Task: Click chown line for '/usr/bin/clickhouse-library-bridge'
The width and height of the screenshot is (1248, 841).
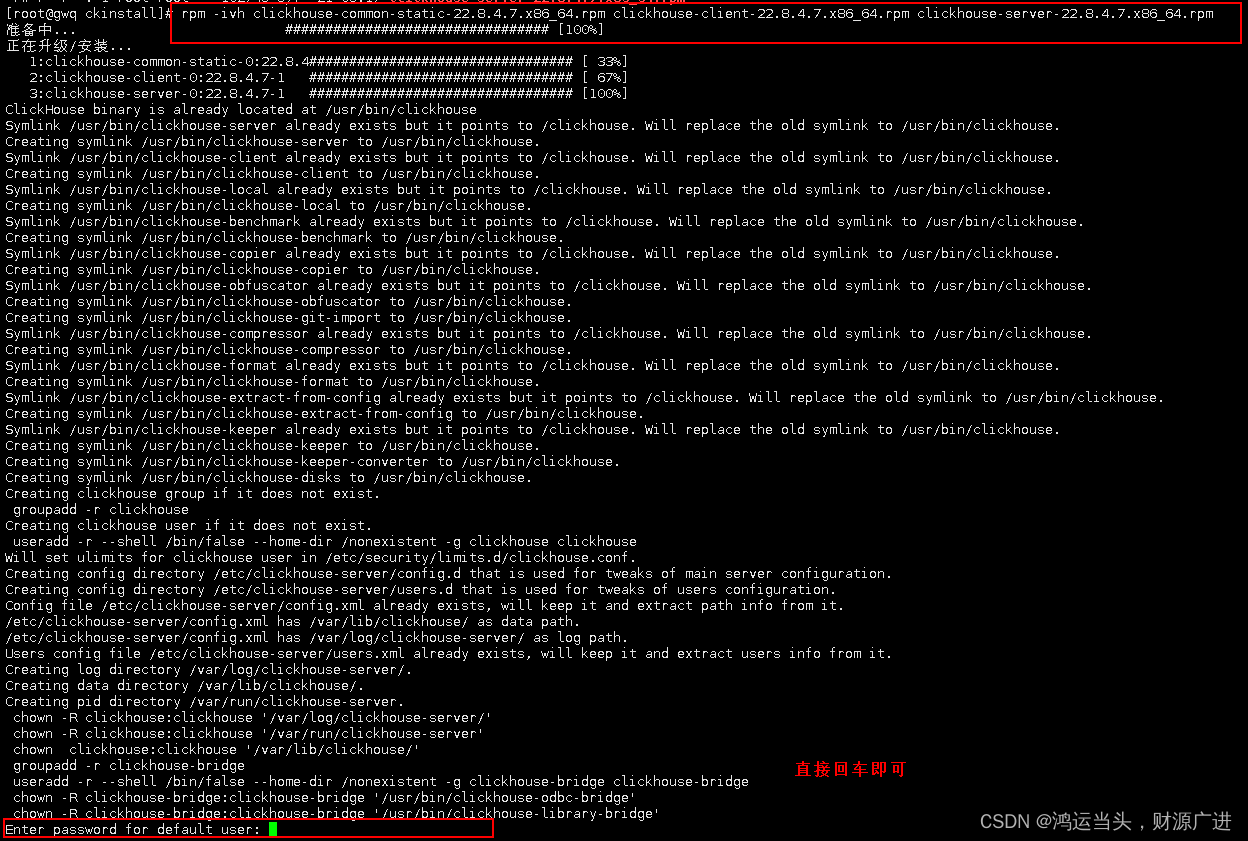Action: pyautogui.click(x=337, y=813)
